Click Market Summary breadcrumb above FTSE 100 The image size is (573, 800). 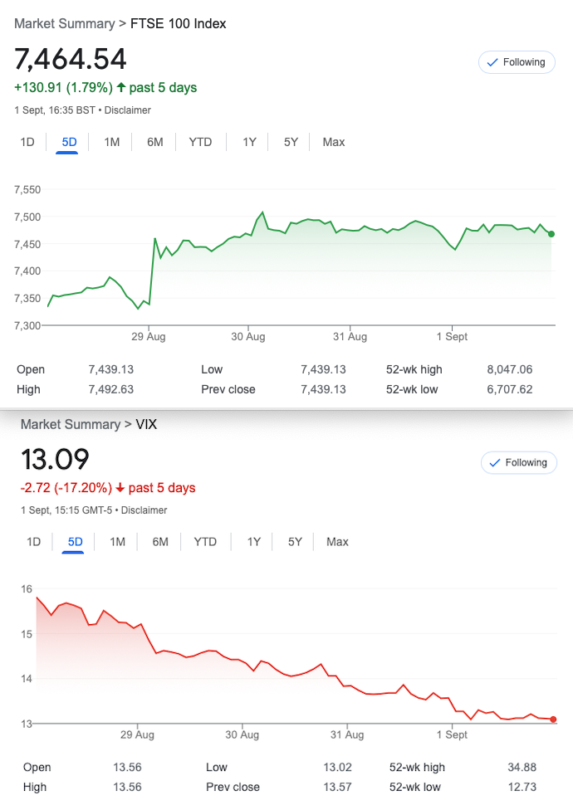click(x=64, y=24)
